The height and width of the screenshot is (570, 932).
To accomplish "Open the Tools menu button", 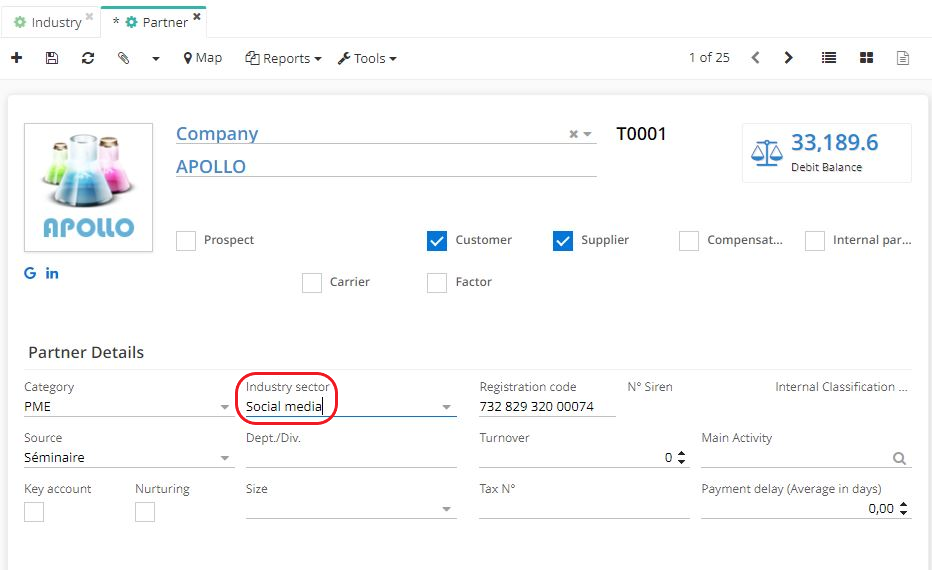I will click(367, 58).
